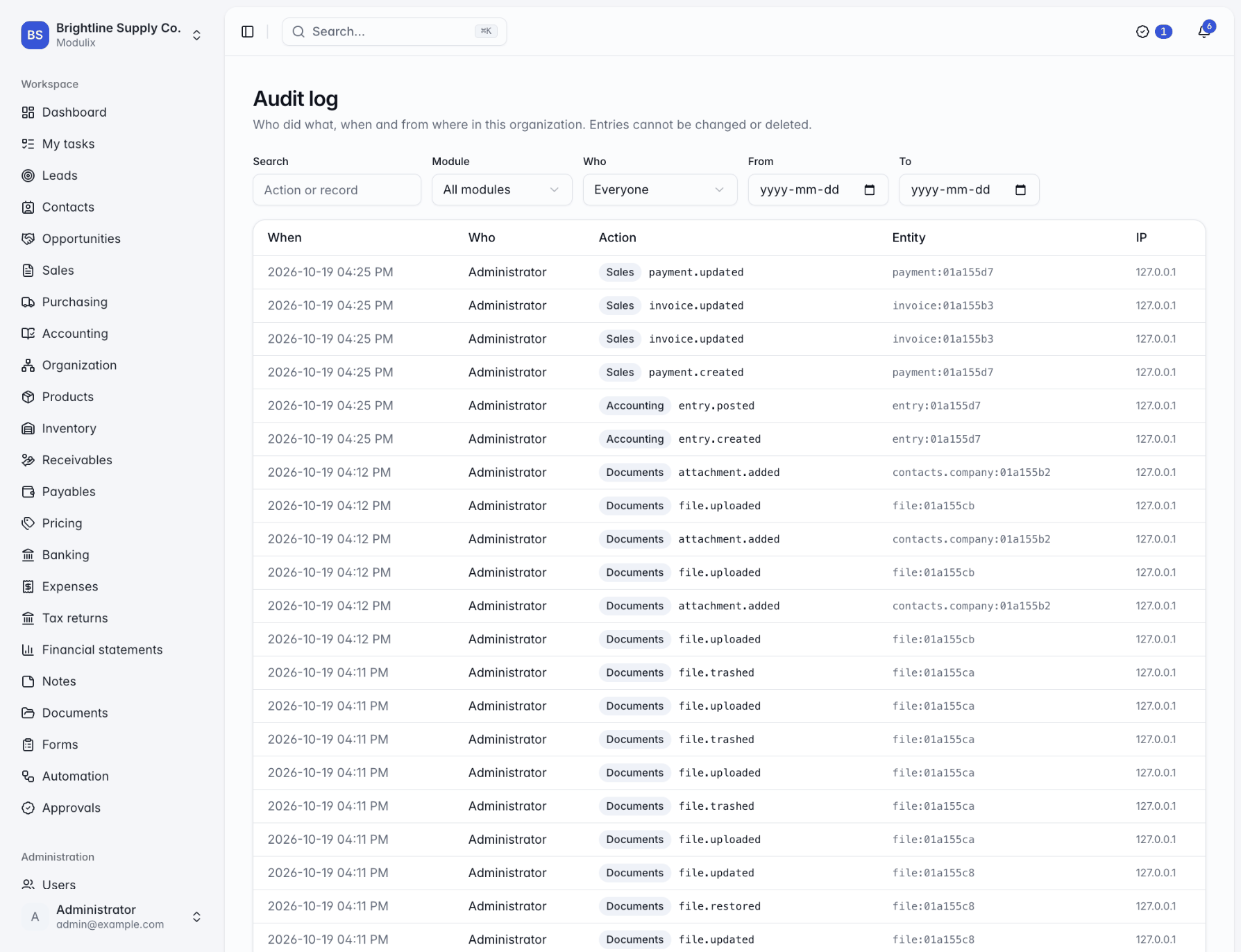This screenshot has width=1241, height=952.
Task: Expand the Administrator account menu chevrons
Action: (196, 917)
